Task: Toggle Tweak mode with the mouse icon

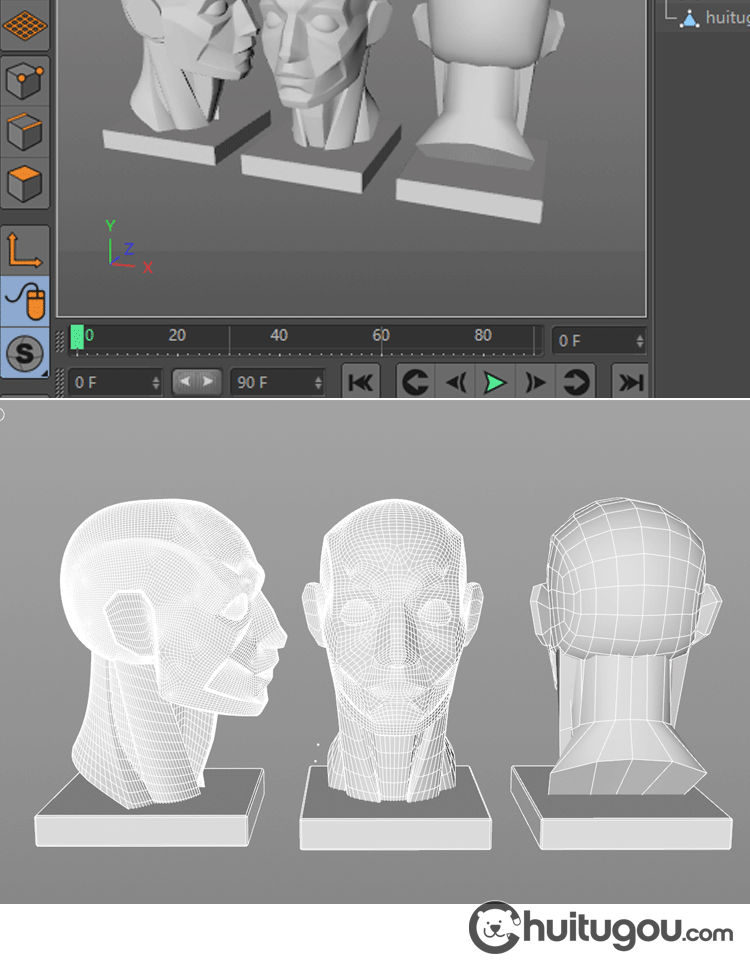Action: tap(25, 300)
